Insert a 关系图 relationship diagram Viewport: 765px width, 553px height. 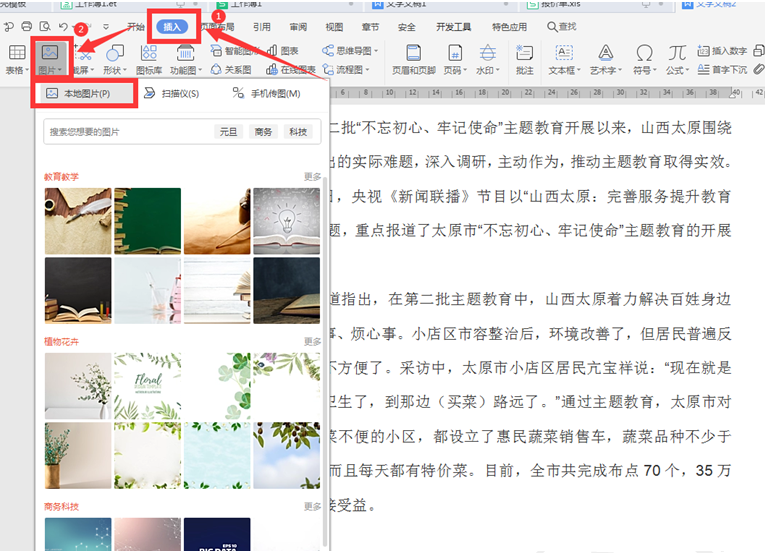point(231,70)
